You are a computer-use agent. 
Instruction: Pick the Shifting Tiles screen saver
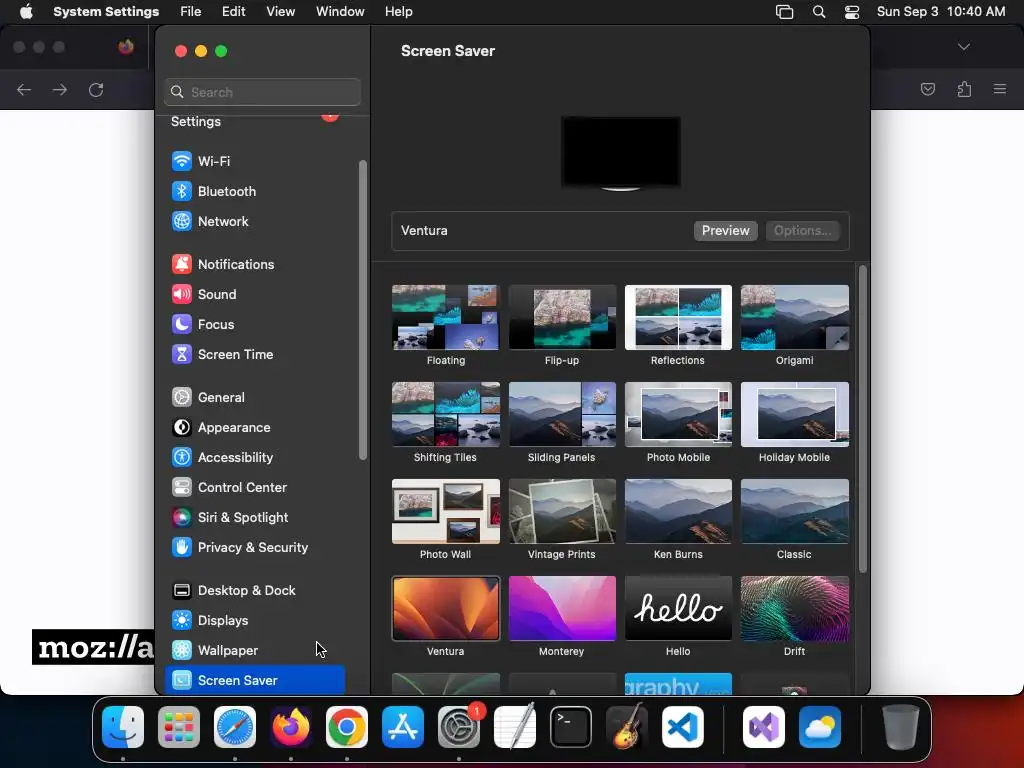coord(446,415)
